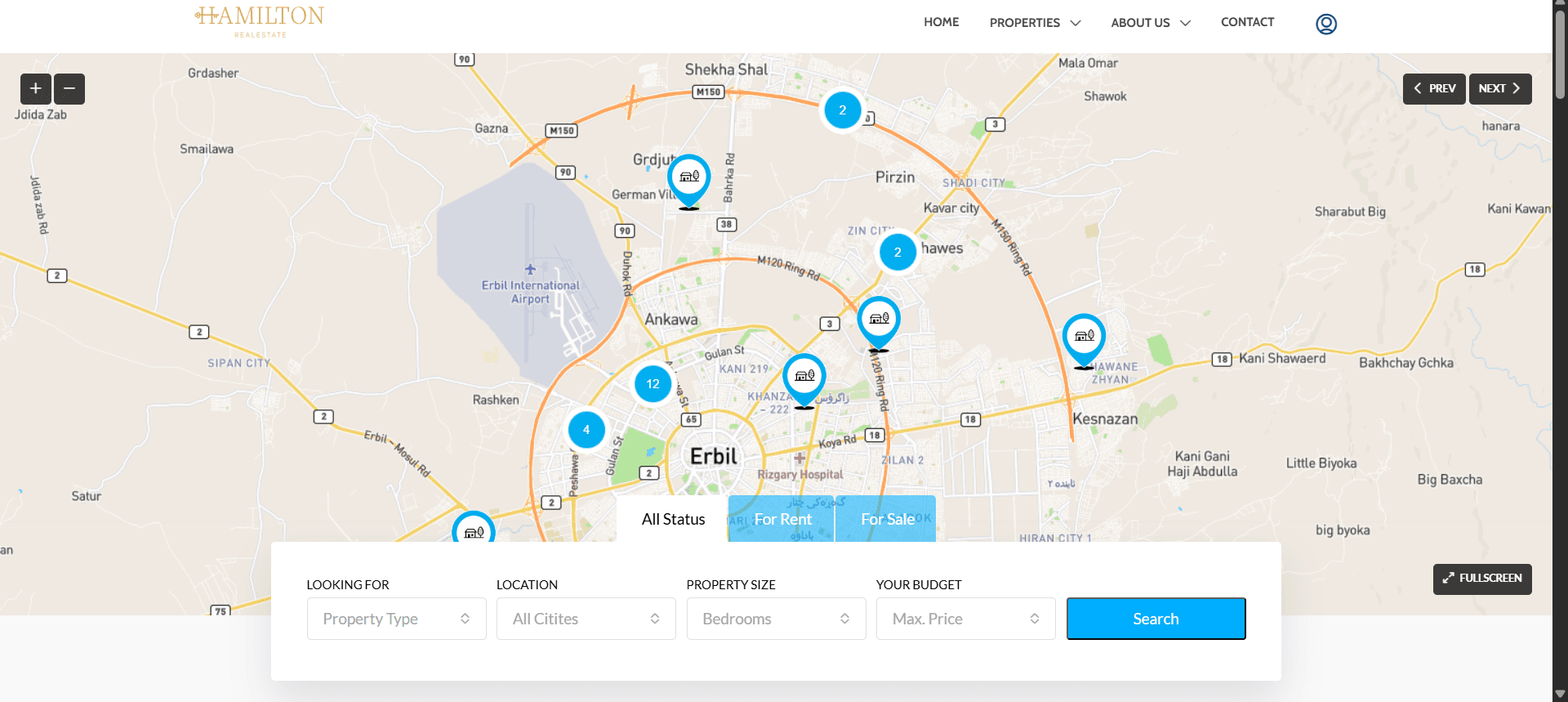
Task: Open the Max. Price budget dropdown
Action: 965,619
